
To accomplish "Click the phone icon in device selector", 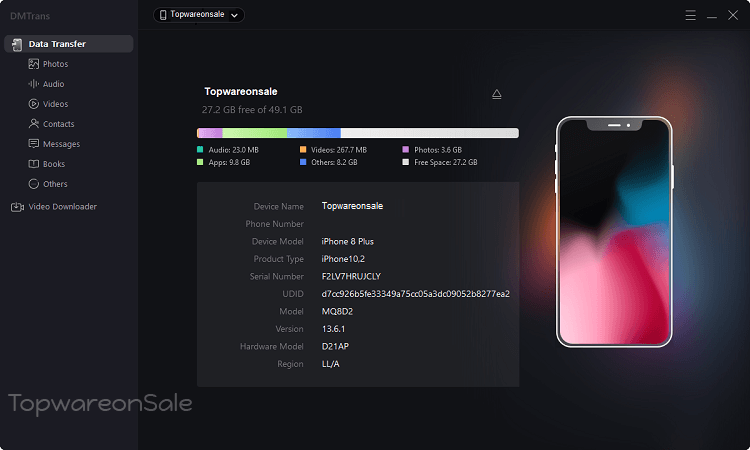I will tap(163, 15).
